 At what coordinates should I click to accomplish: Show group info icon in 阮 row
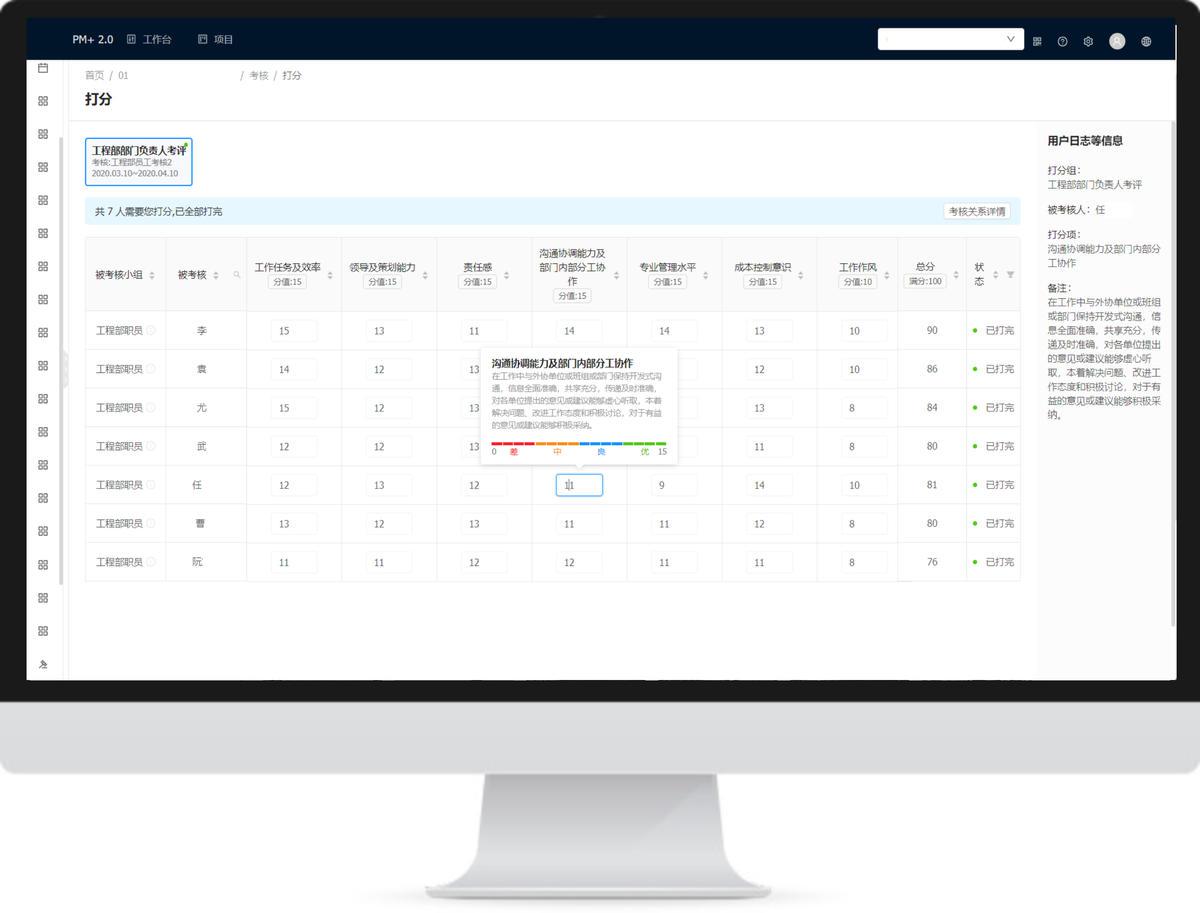pos(151,562)
